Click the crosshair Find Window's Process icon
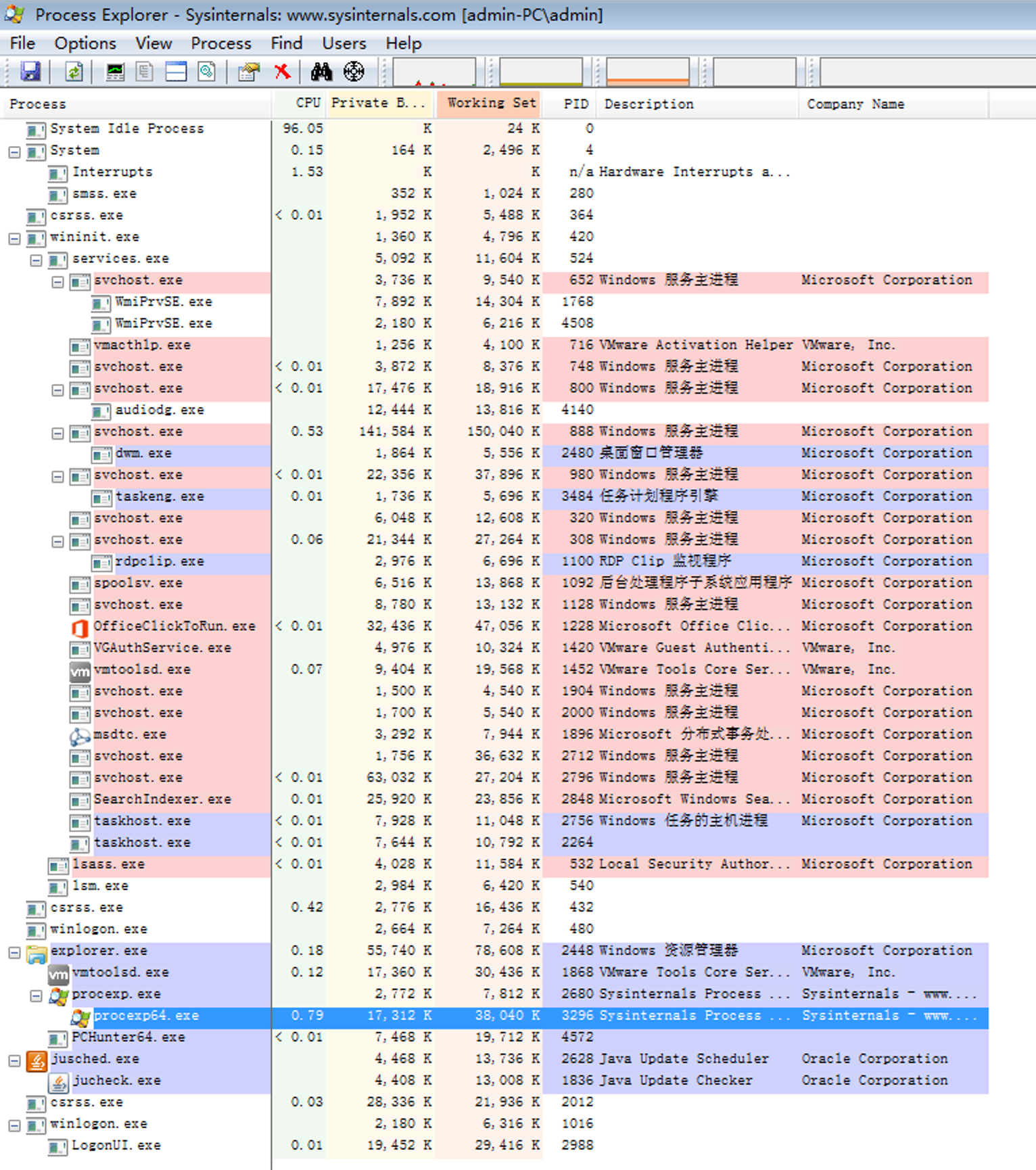 [354, 72]
